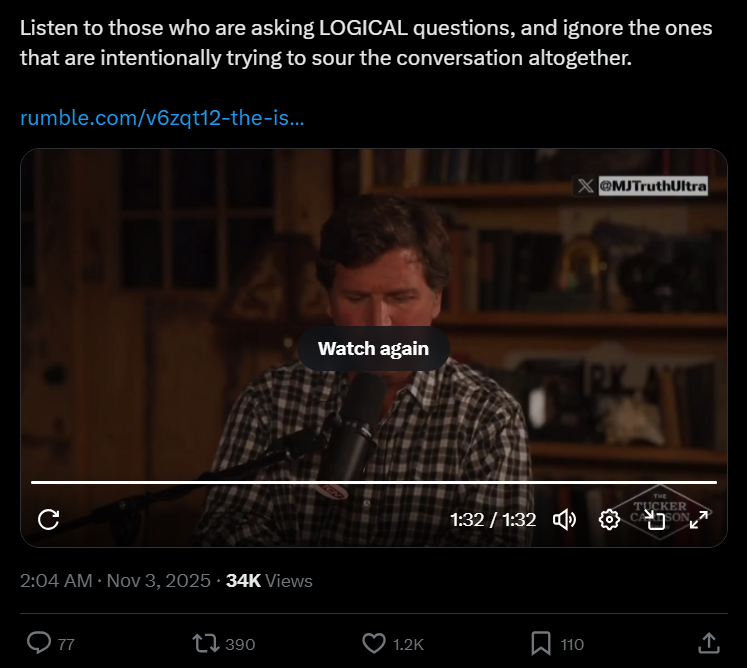The height and width of the screenshot is (668, 747).
Task: Mute the video using the speaker icon
Action: [x=565, y=519]
